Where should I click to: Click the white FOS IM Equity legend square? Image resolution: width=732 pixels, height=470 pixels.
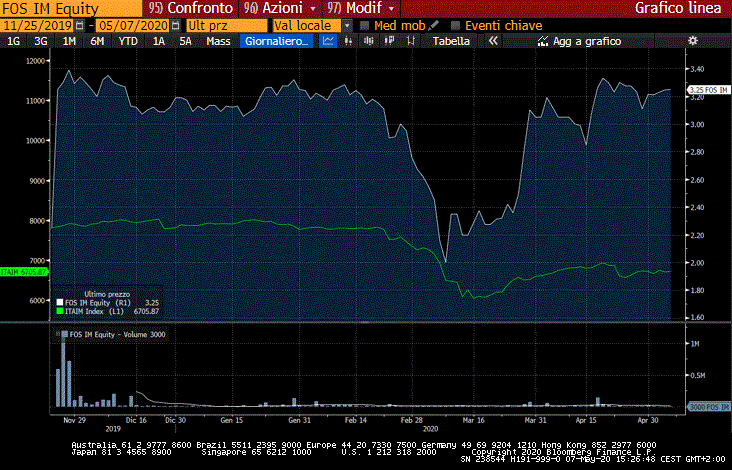[60, 301]
